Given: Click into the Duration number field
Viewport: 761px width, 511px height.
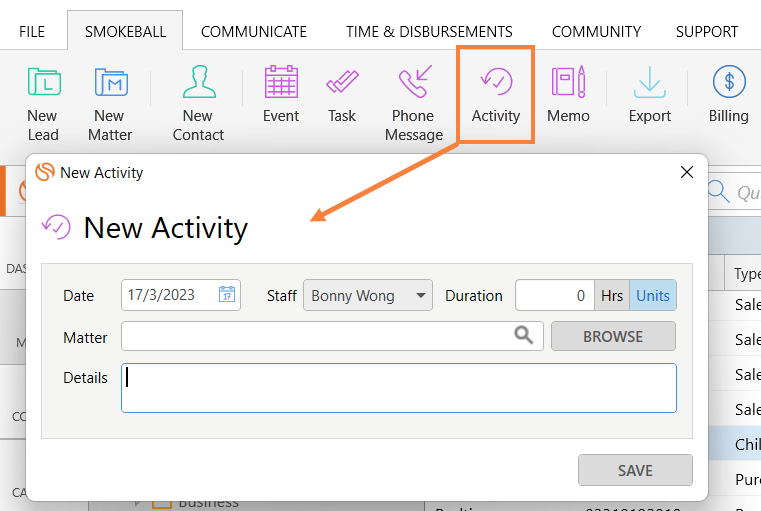Looking at the screenshot, I should pyautogui.click(x=555, y=295).
